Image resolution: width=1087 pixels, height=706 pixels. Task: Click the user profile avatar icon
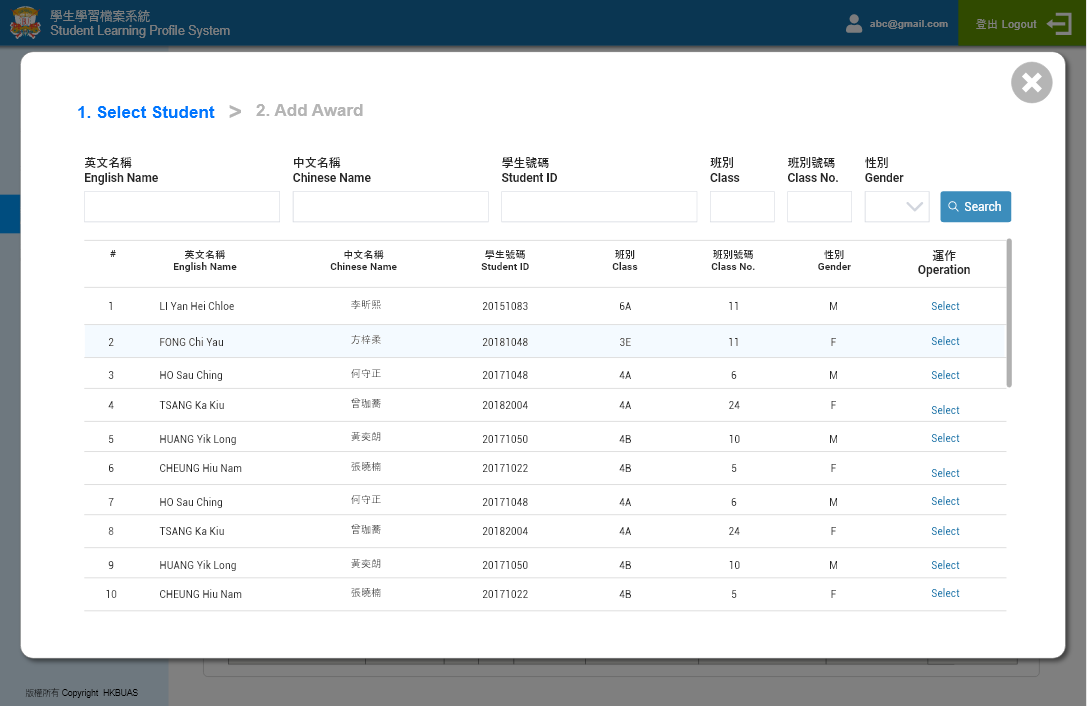[854, 24]
